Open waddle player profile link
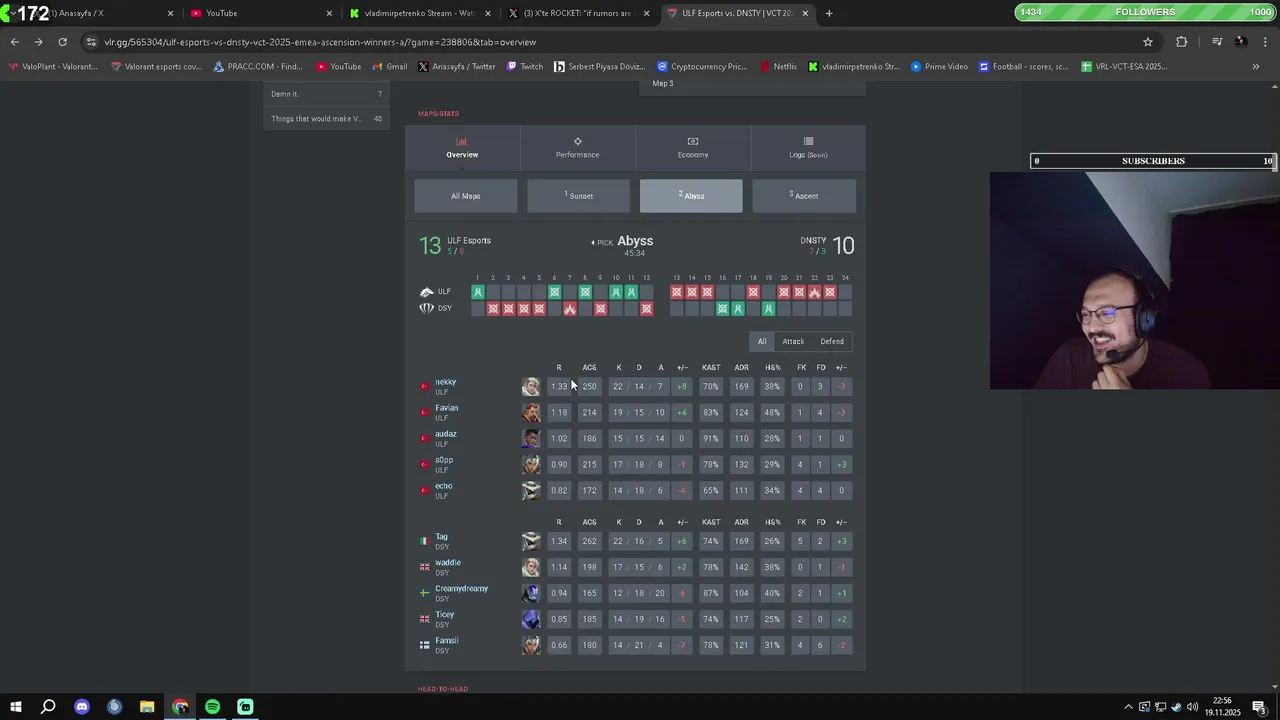 [448, 563]
